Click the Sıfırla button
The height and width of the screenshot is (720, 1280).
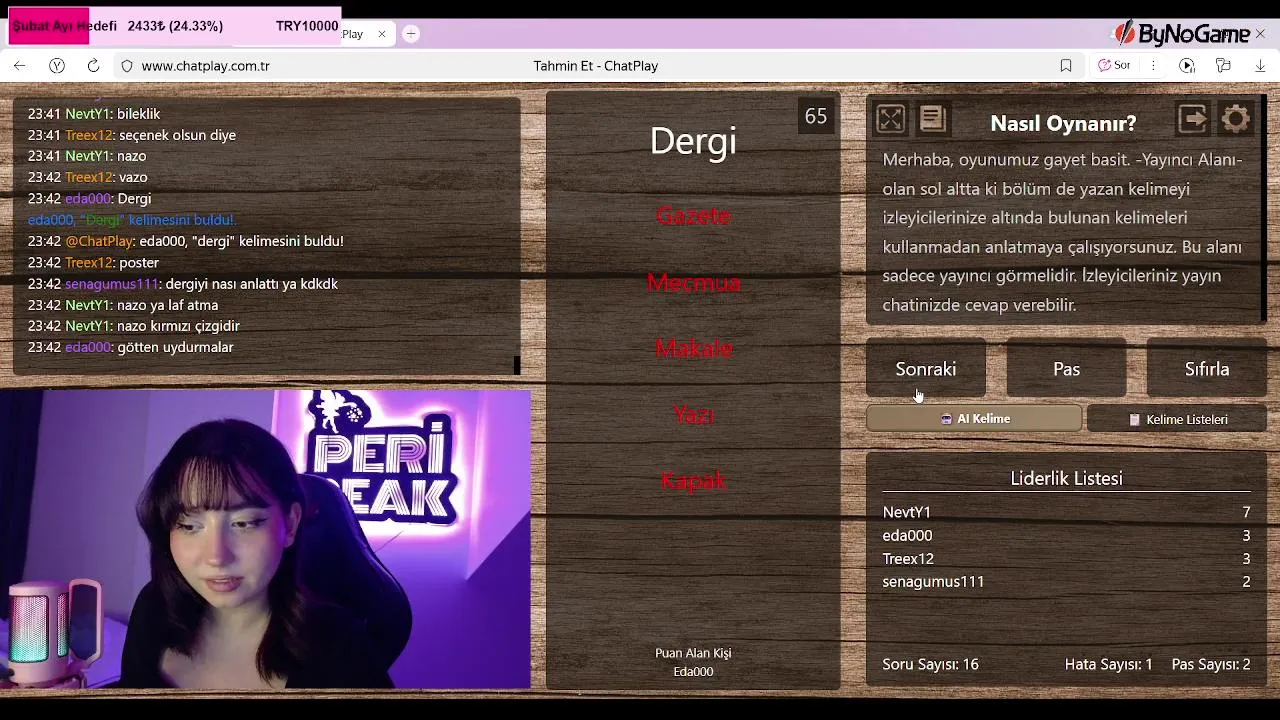coord(1207,369)
